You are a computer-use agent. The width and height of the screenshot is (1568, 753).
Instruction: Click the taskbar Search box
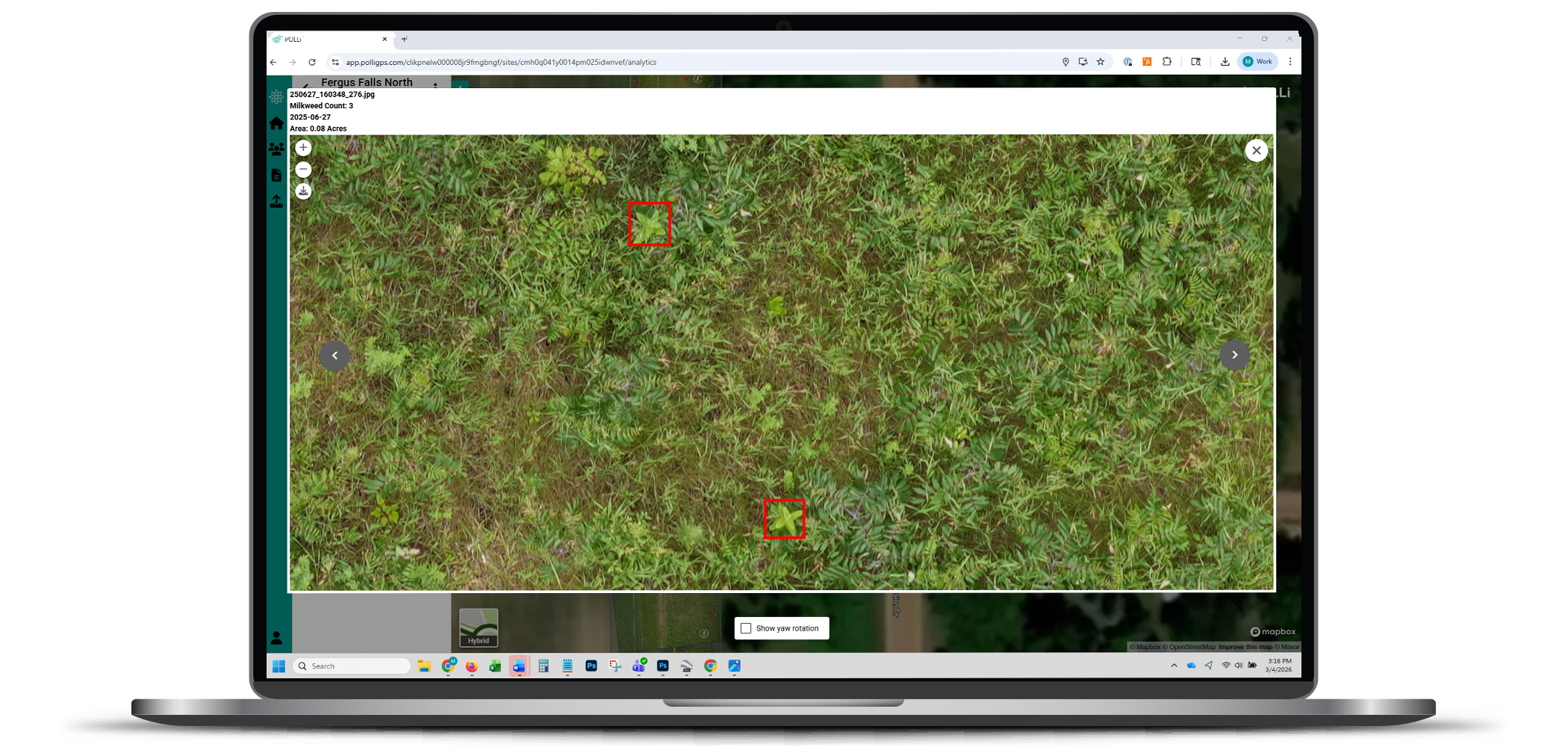[x=352, y=666]
